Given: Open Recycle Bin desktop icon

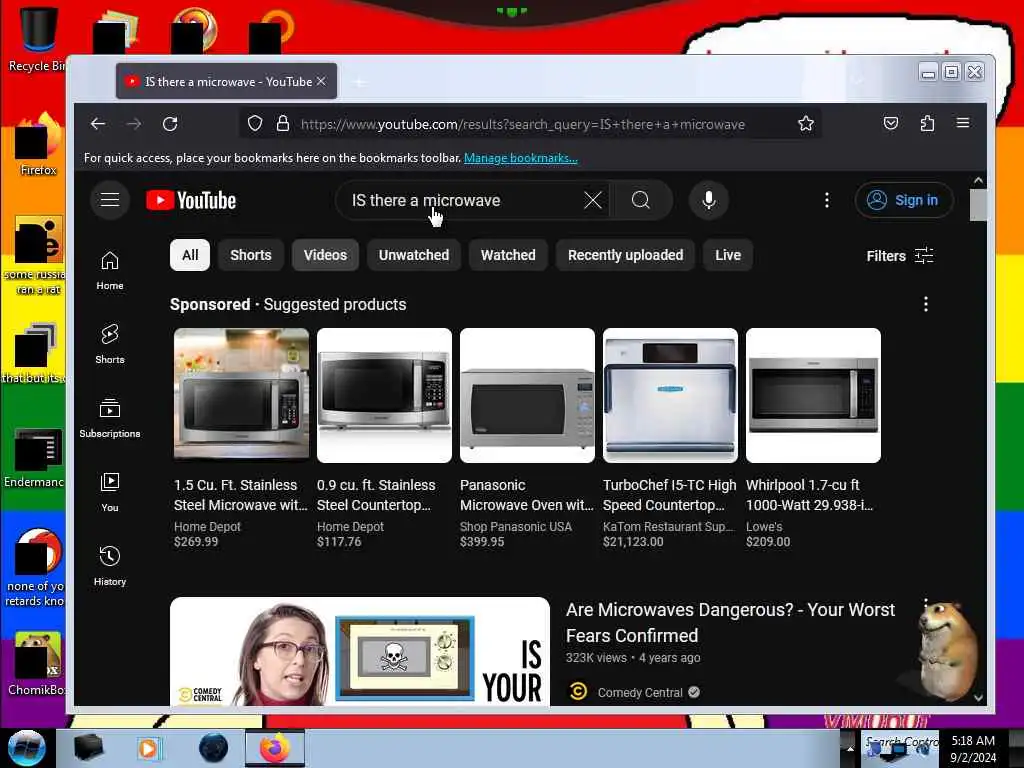Looking at the screenshot, I should (36, 39).
